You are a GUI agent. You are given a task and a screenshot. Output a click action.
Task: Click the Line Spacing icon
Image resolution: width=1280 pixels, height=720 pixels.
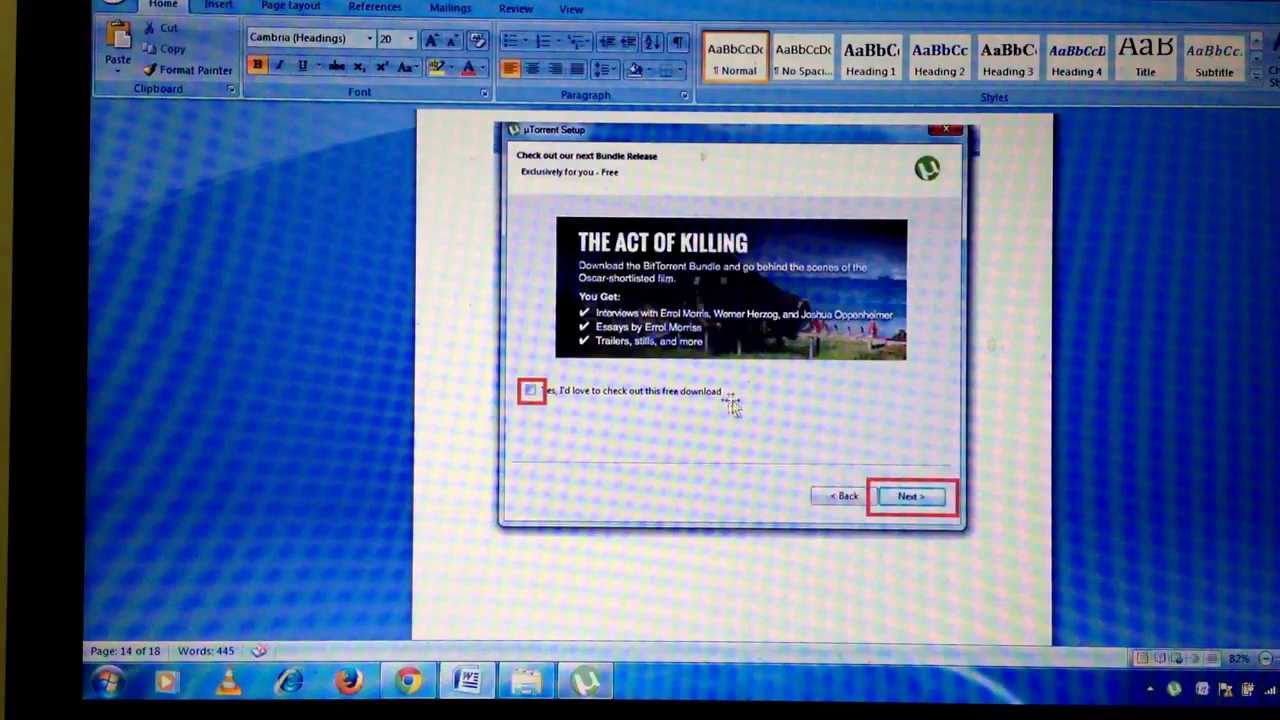tap(604, 69)
